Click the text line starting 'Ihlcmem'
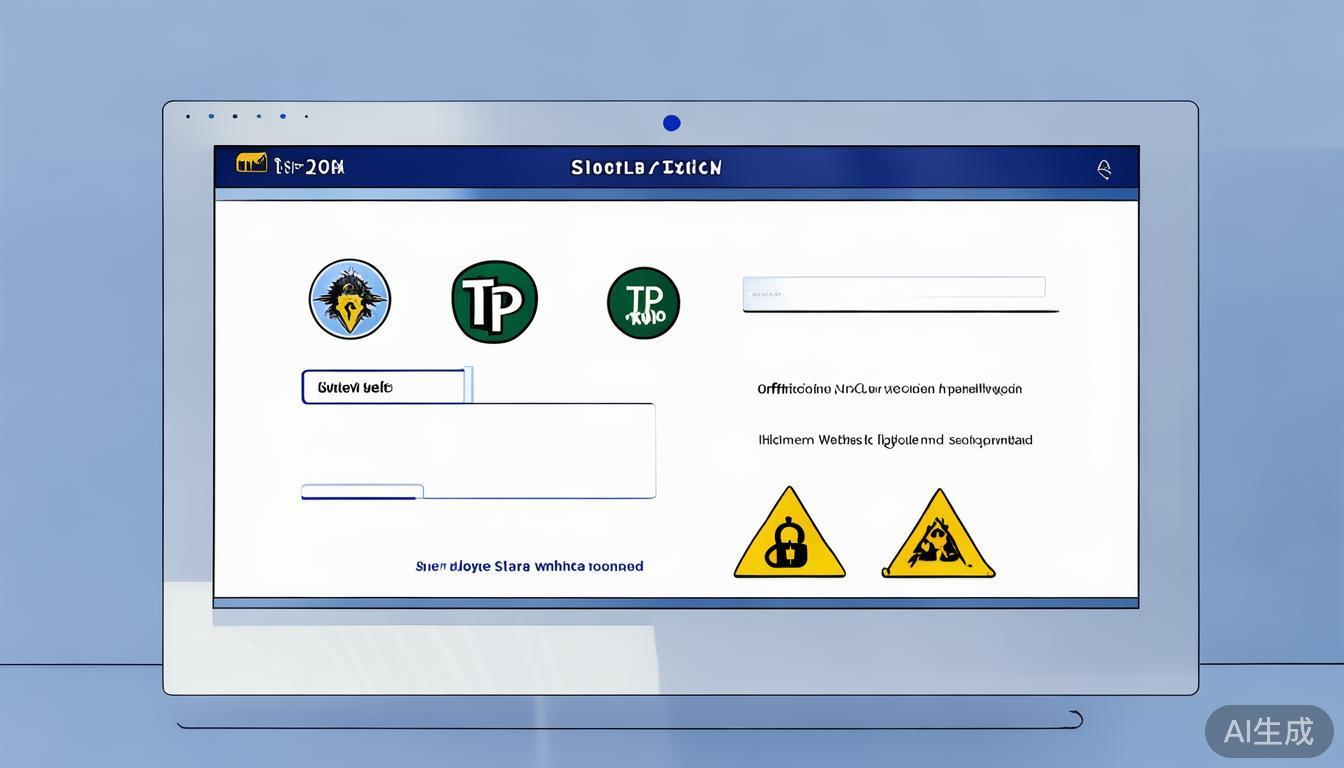The width and height of the screenshot is (1344, 768). (895, 440)
